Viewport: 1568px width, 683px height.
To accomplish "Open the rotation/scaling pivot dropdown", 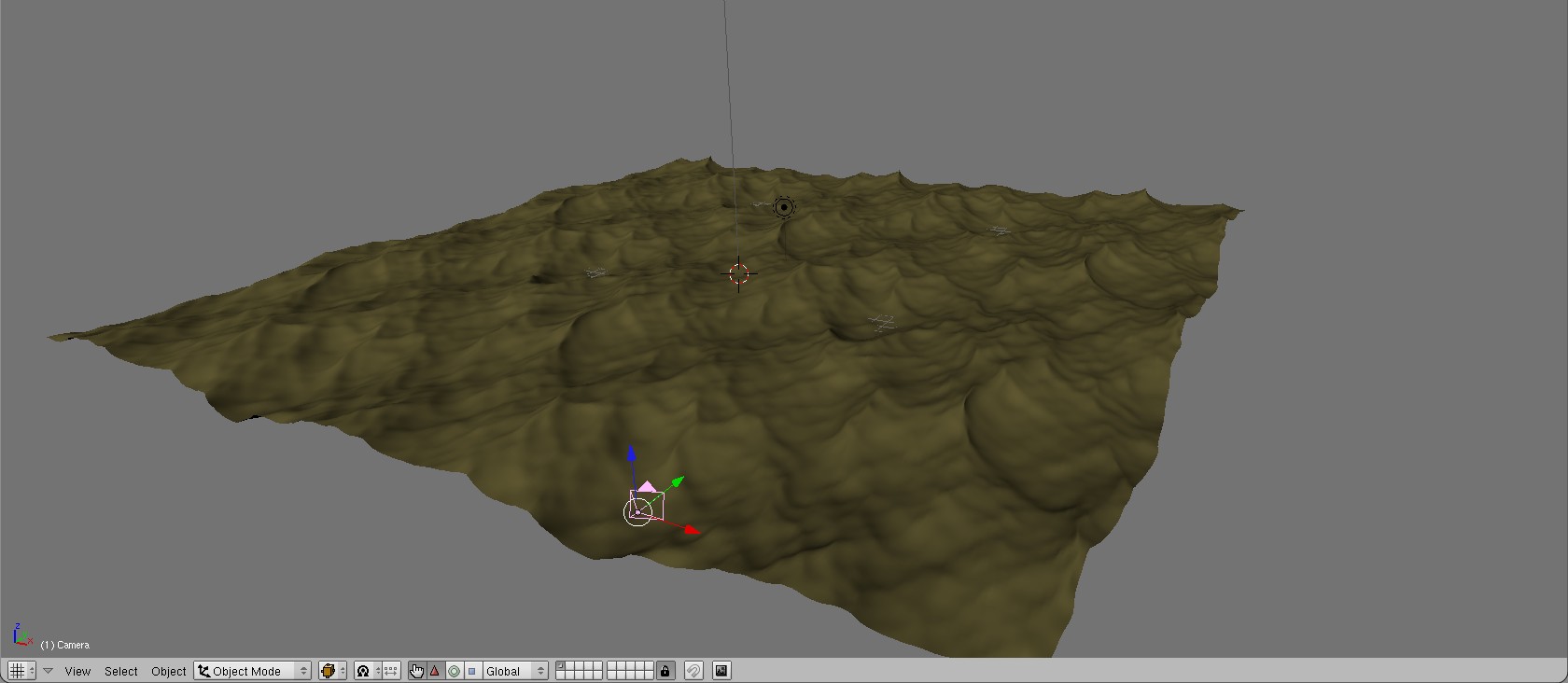I will click(368, 671).
